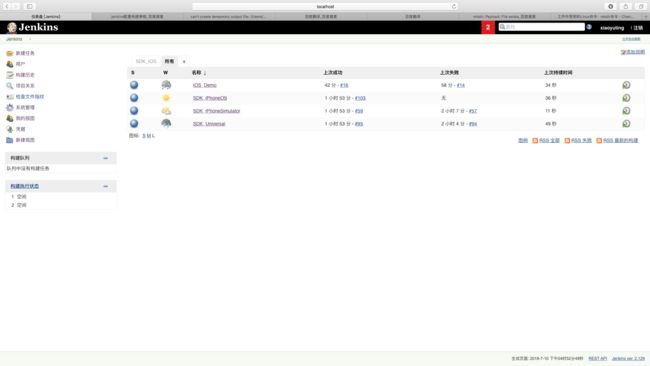Click the New View folder icon

point(10,140)
